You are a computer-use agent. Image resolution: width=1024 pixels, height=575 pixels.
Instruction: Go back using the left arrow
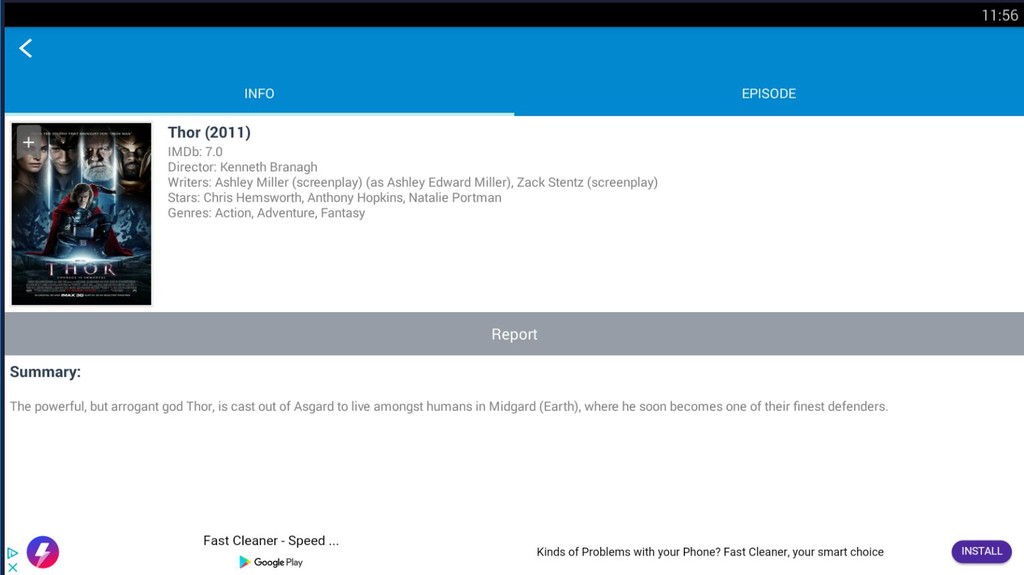click(25, 48)
